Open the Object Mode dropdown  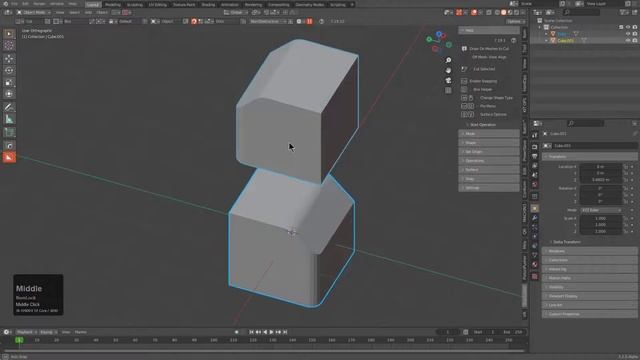[34, 13]
